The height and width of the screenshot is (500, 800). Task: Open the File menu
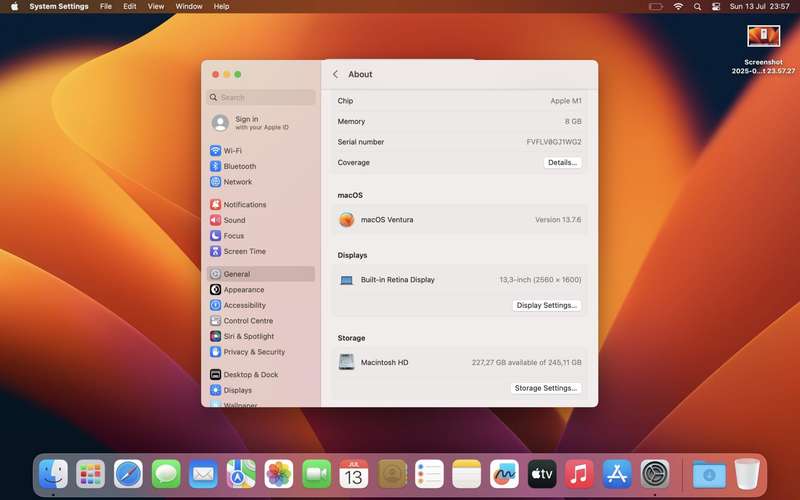coord(106,6)
